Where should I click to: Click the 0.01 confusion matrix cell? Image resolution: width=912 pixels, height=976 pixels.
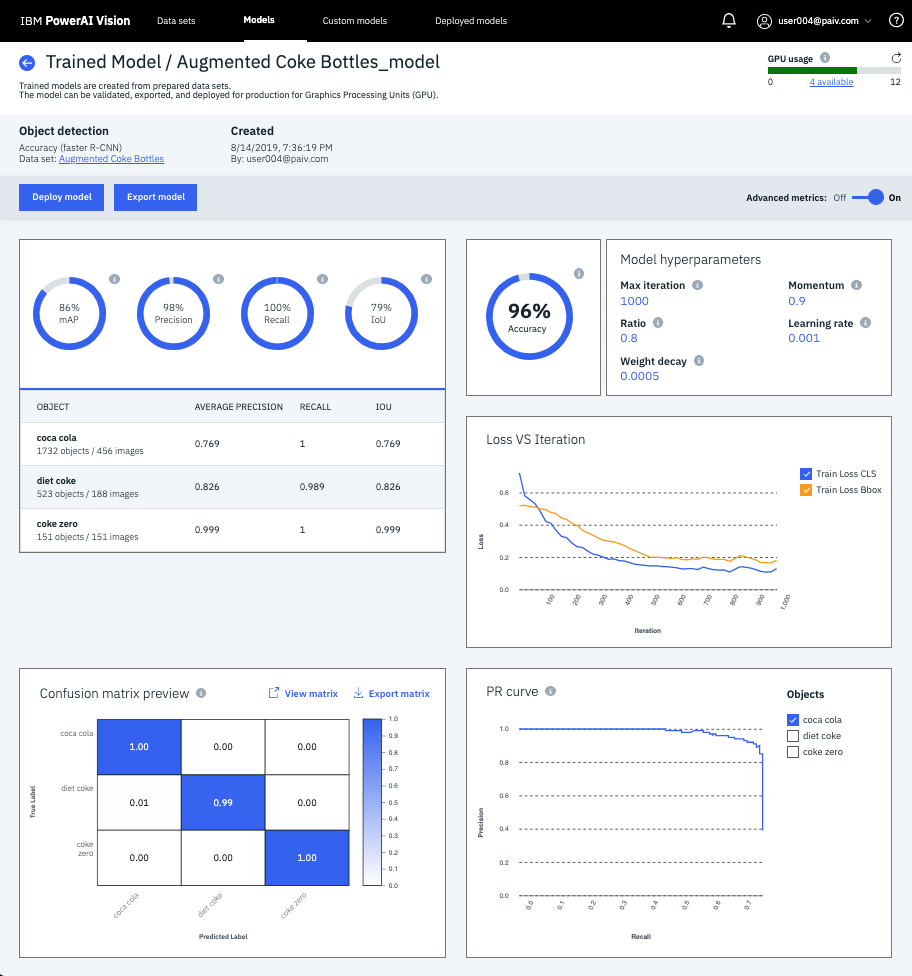click(139, 802)
